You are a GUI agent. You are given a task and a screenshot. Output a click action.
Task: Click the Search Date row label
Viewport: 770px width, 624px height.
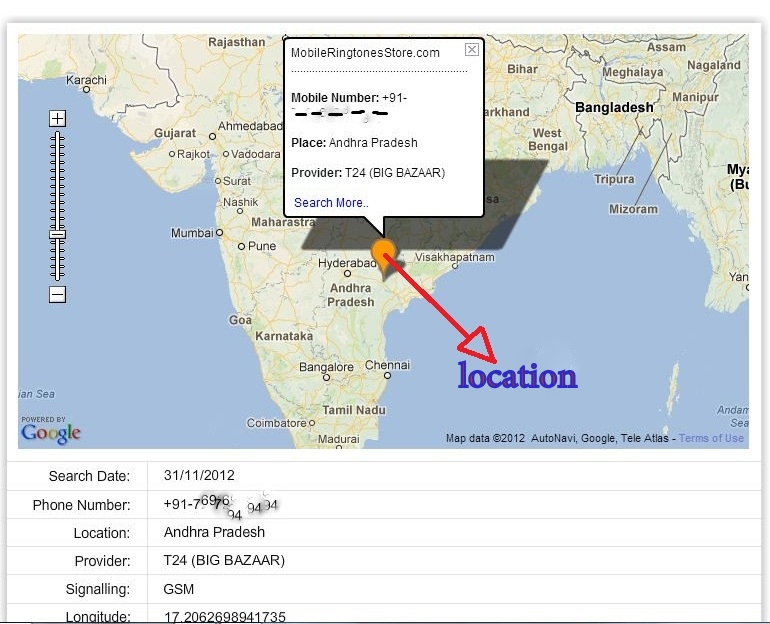pyautogui.click(x=89, y=476)
